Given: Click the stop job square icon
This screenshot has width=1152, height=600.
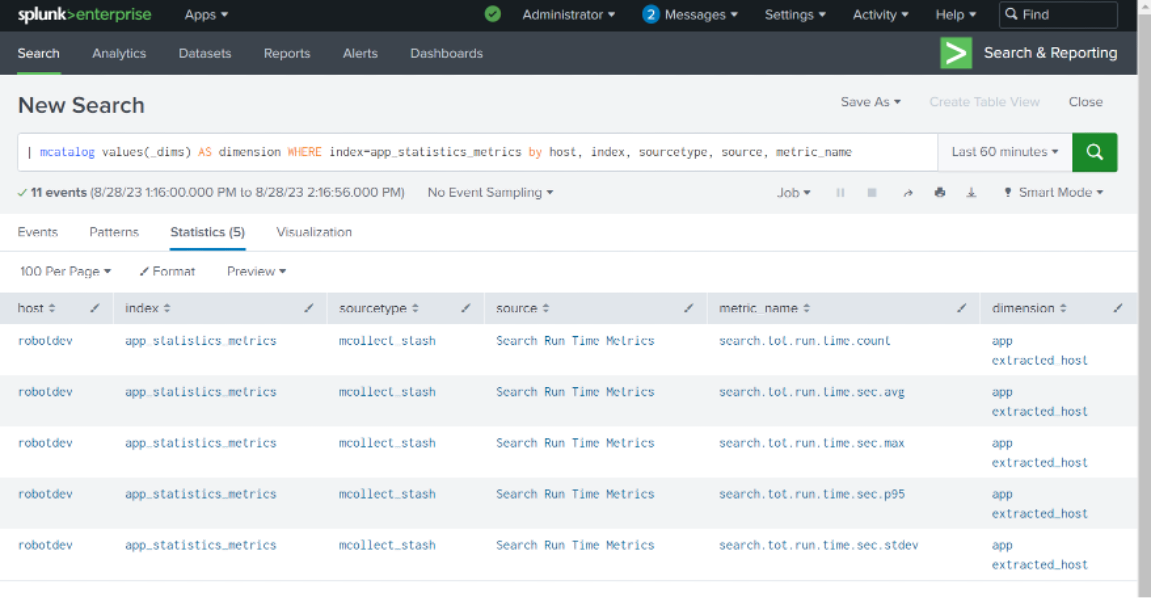Looking at the screenshot, I should tap(872, 192).
